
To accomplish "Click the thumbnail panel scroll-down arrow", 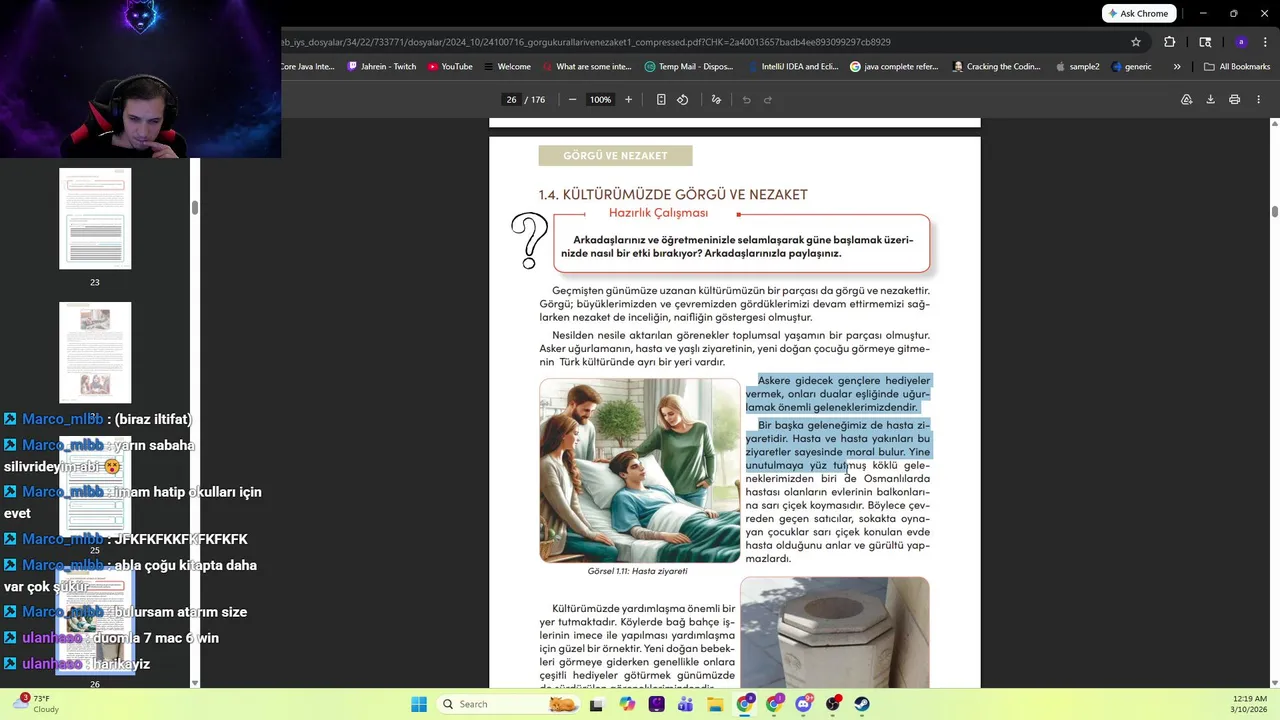I will (195, 683).
